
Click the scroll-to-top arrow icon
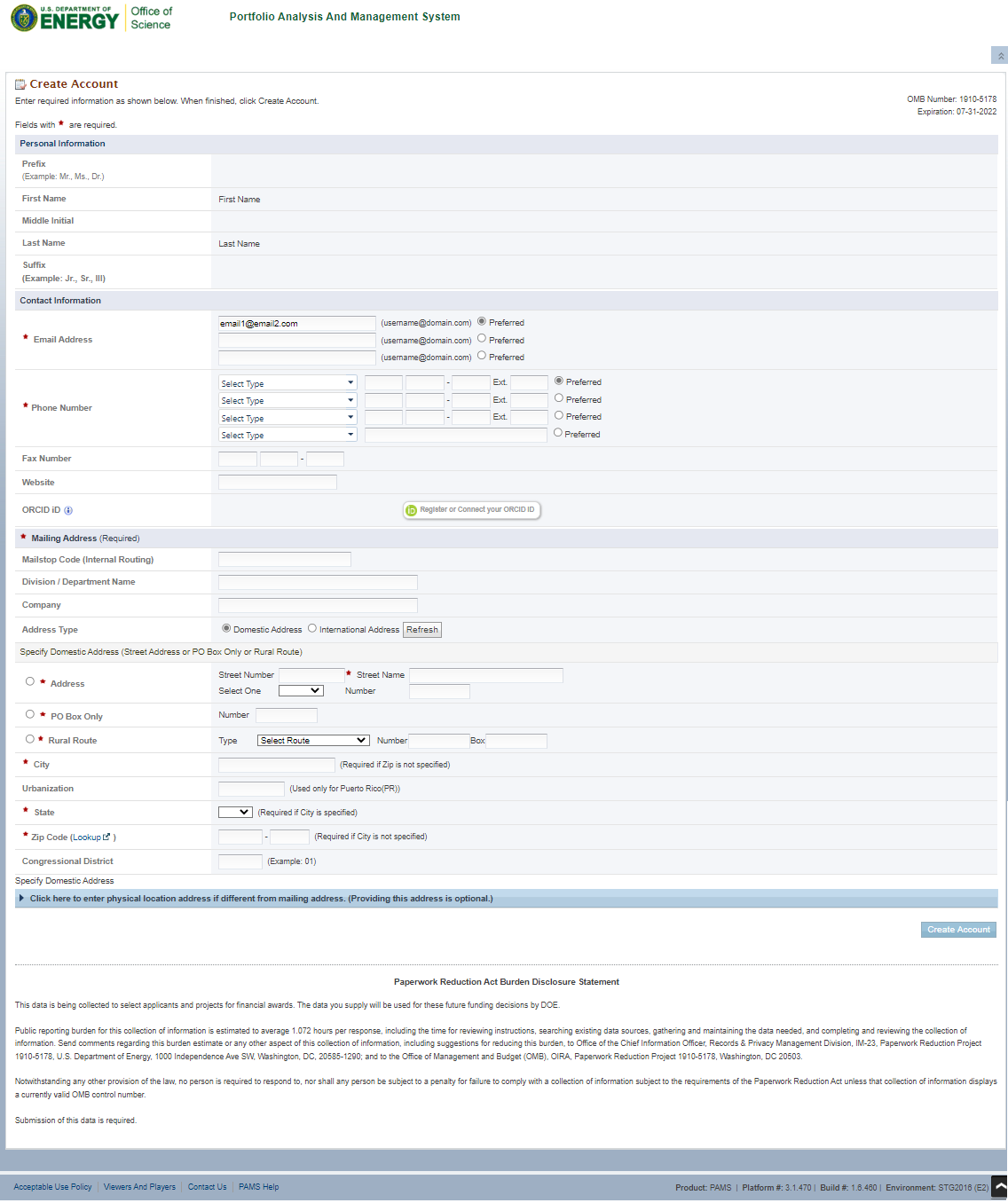click(x=999, y=1186)
